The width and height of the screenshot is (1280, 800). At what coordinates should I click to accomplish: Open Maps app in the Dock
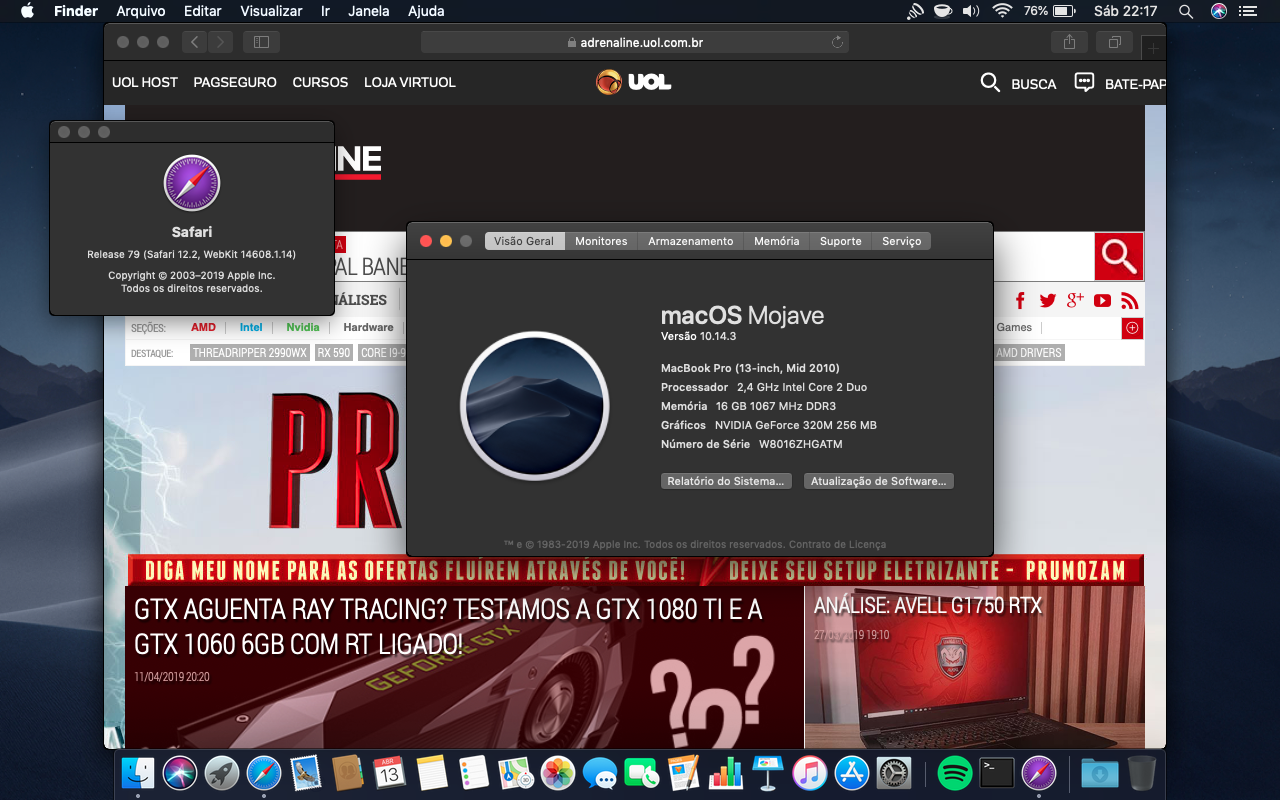pyautogui.click(x=515, y=773)
